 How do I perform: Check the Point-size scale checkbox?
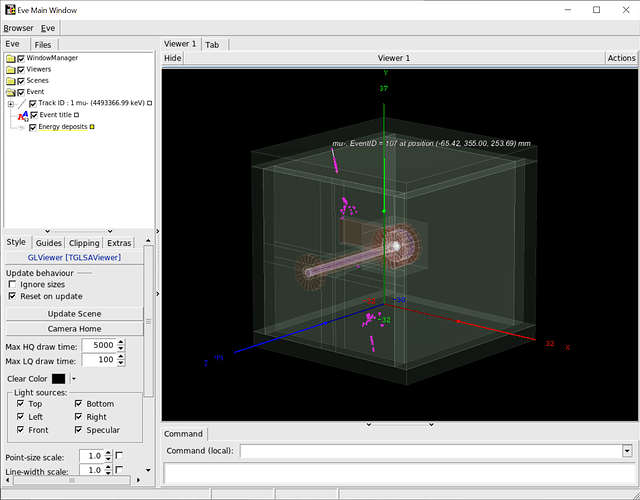click(x=119, y=456)
